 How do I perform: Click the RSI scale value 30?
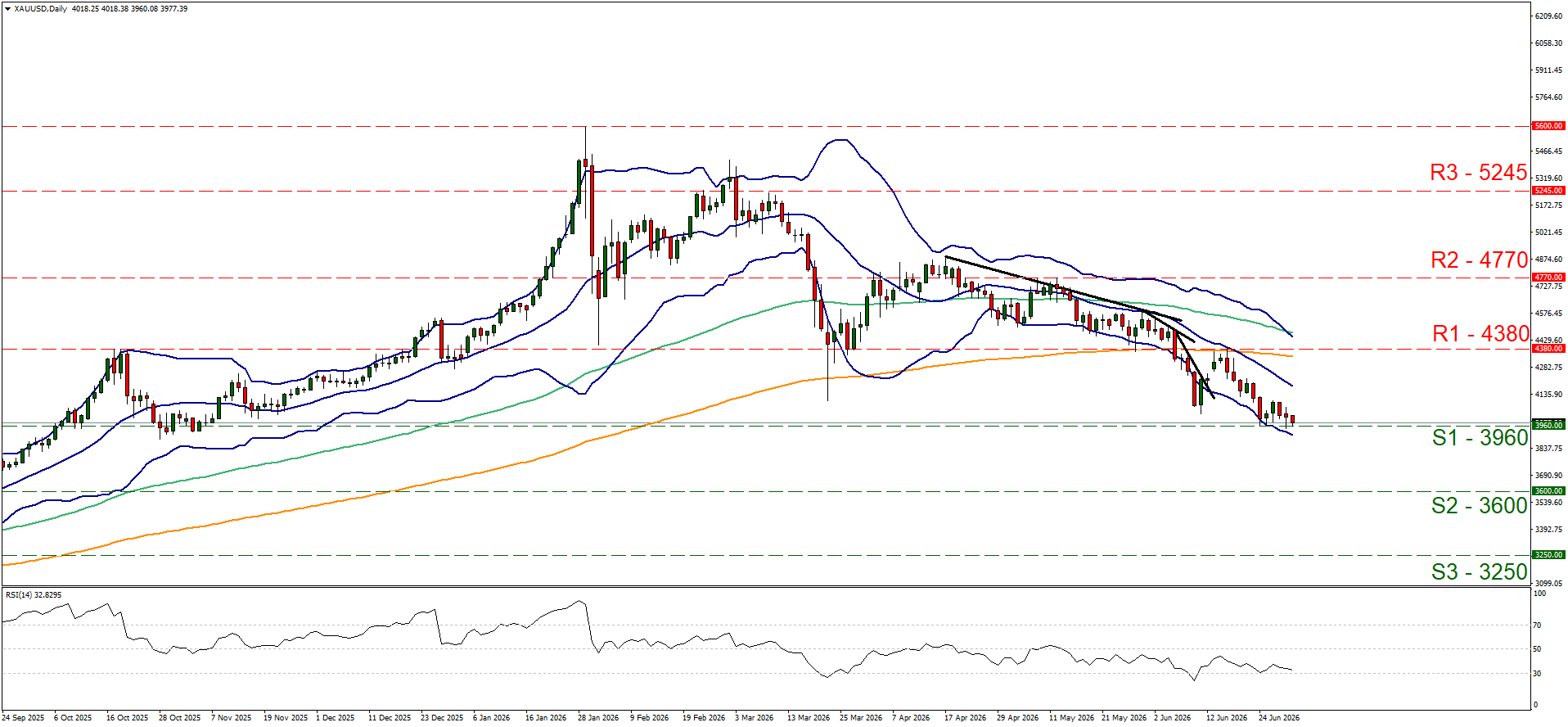click(1537, 674)
